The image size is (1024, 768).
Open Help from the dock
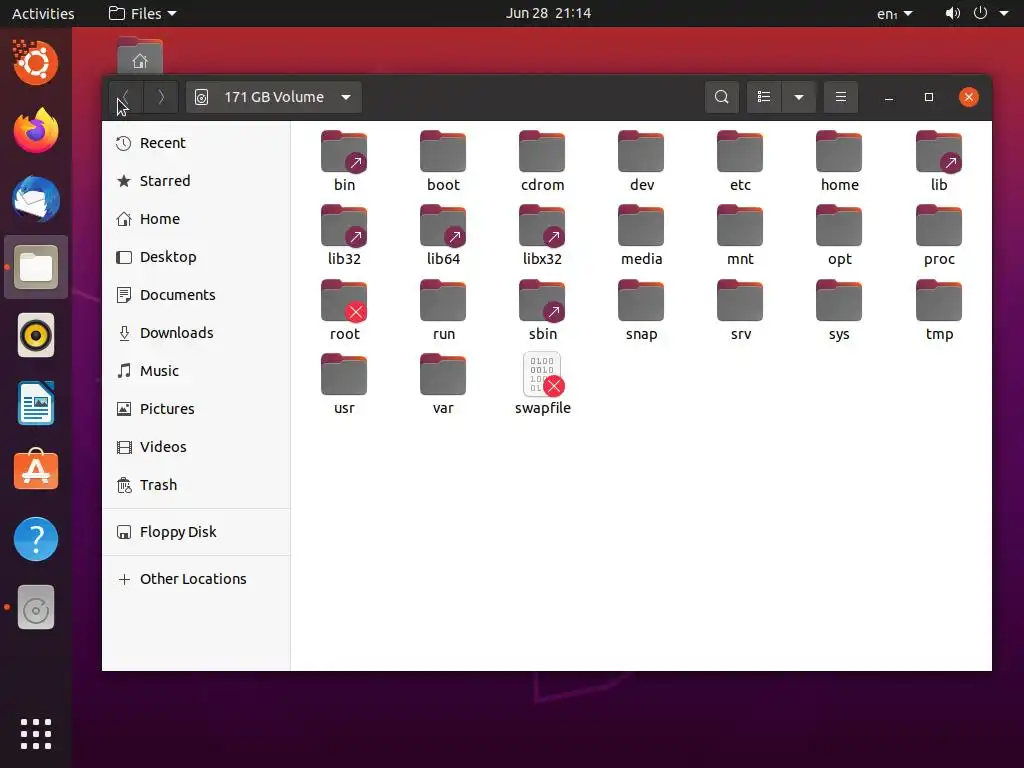click(36, 539)
